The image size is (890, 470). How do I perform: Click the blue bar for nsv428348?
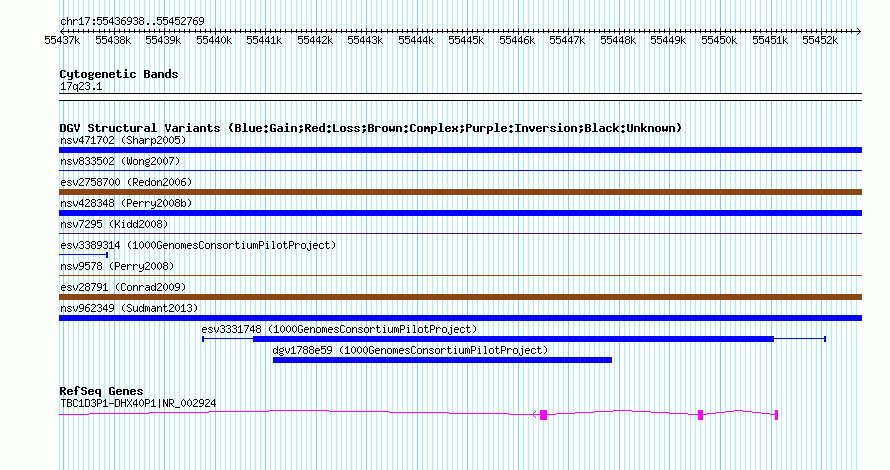(x=460, y=213)
